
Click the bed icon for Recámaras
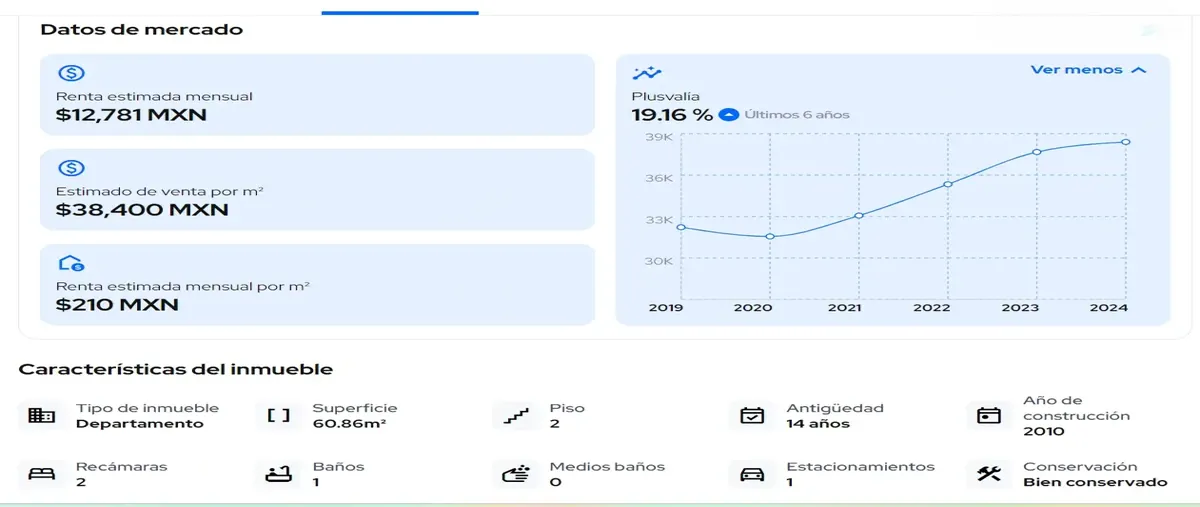41,474
